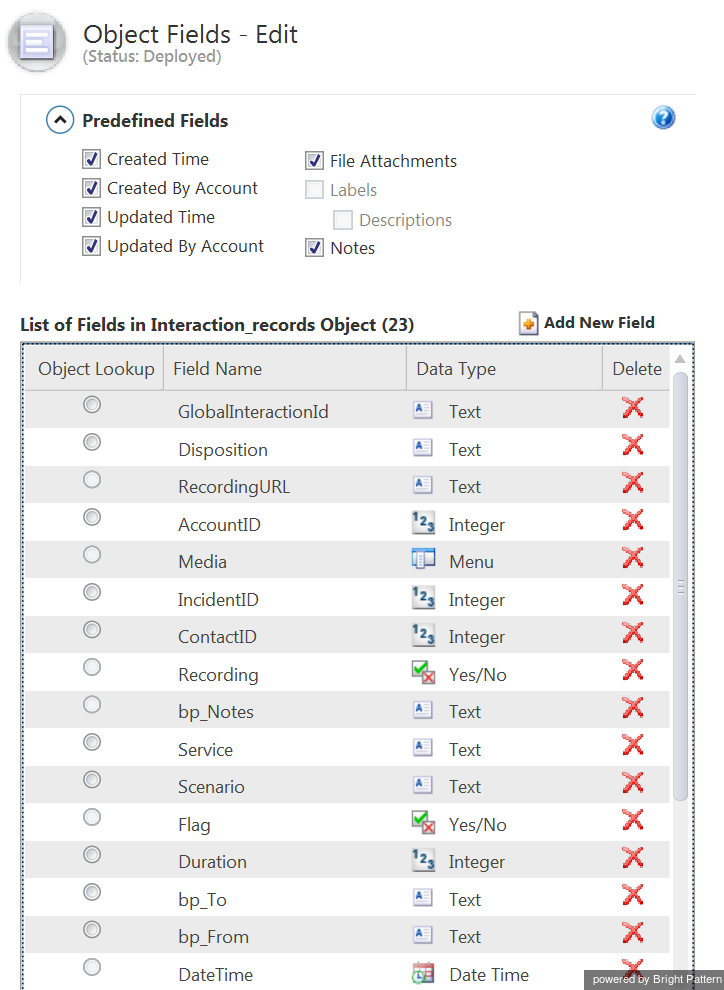Click the Date Time calendar icon
The image size is (724, 990).
423,972
